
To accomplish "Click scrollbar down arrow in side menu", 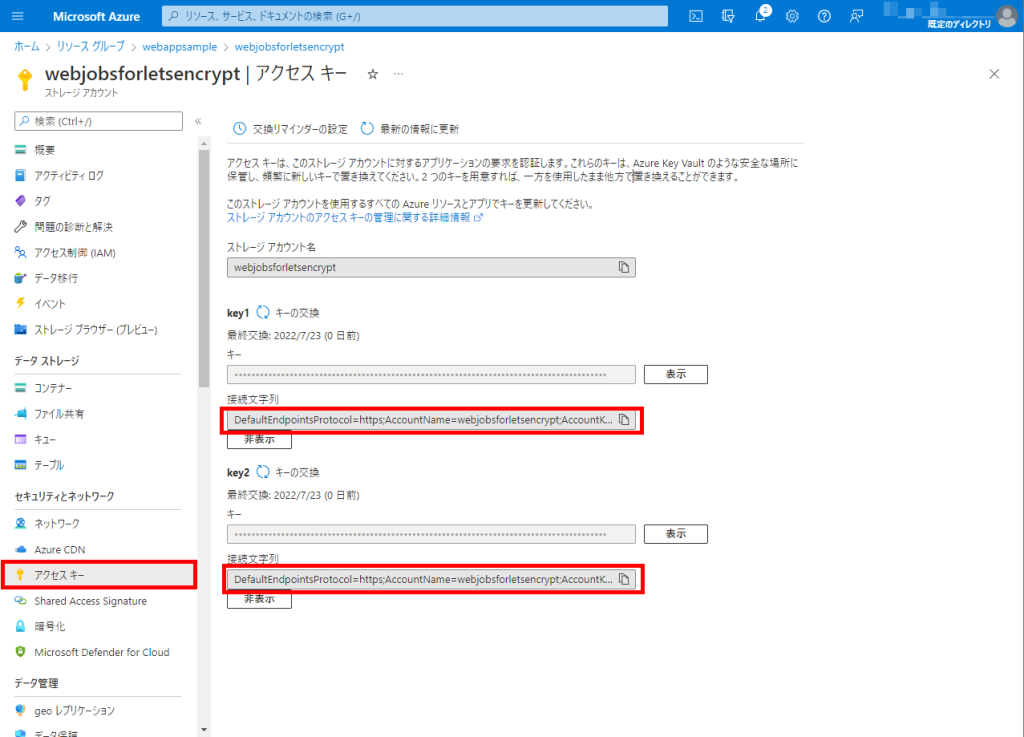I will pyautogui.click(x=204, y=730).
